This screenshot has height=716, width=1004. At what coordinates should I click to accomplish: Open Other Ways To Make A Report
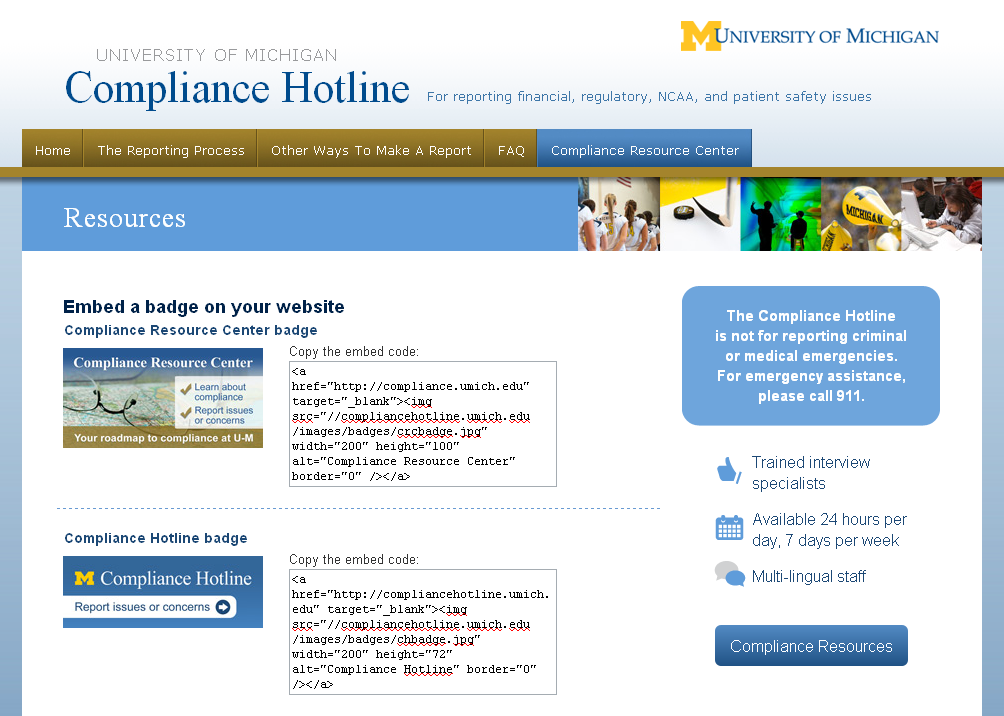pos(371,151)
